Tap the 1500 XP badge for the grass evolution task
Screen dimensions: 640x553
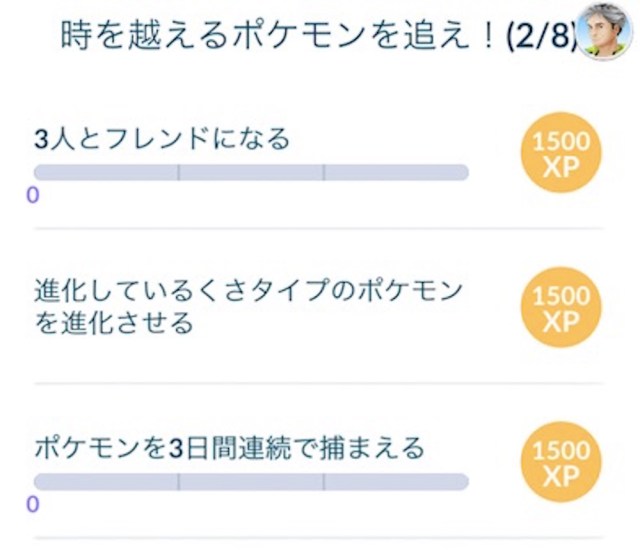tap(563, 310)
